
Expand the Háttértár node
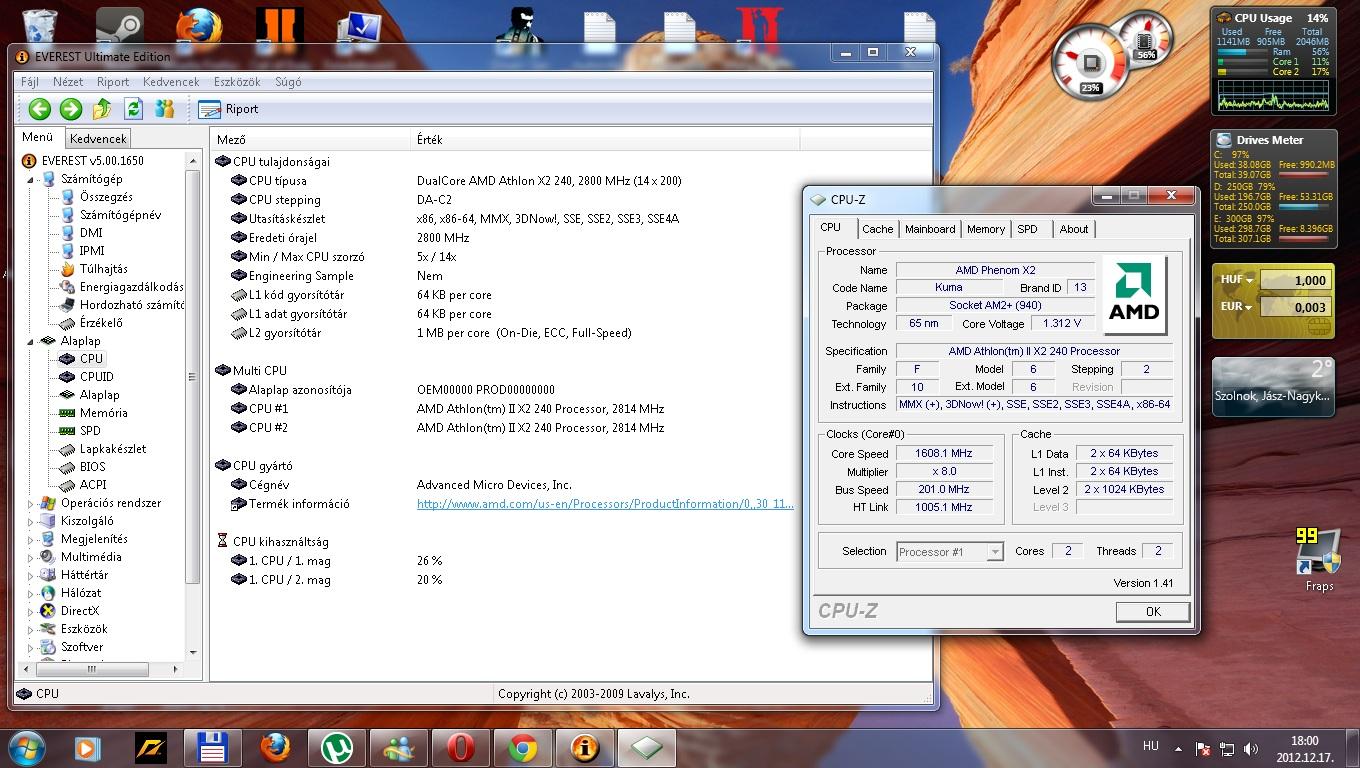click(31, 575)
